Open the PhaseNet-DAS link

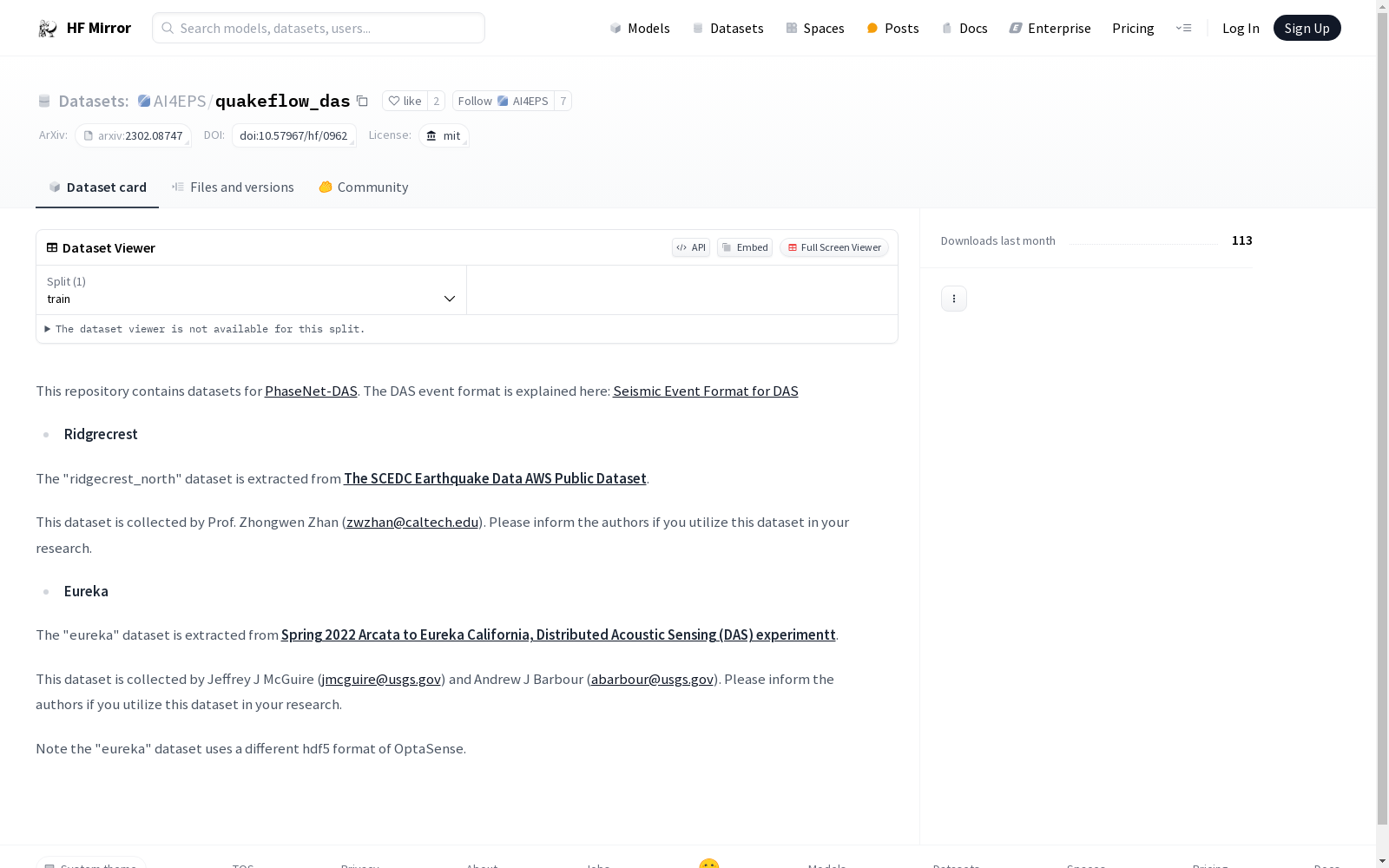311,391
